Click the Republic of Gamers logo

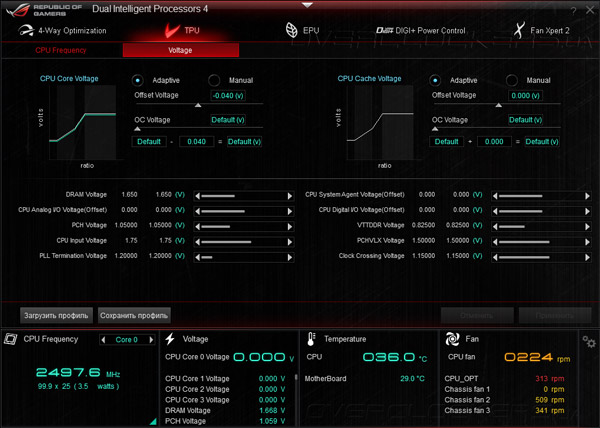coord(44,10)
